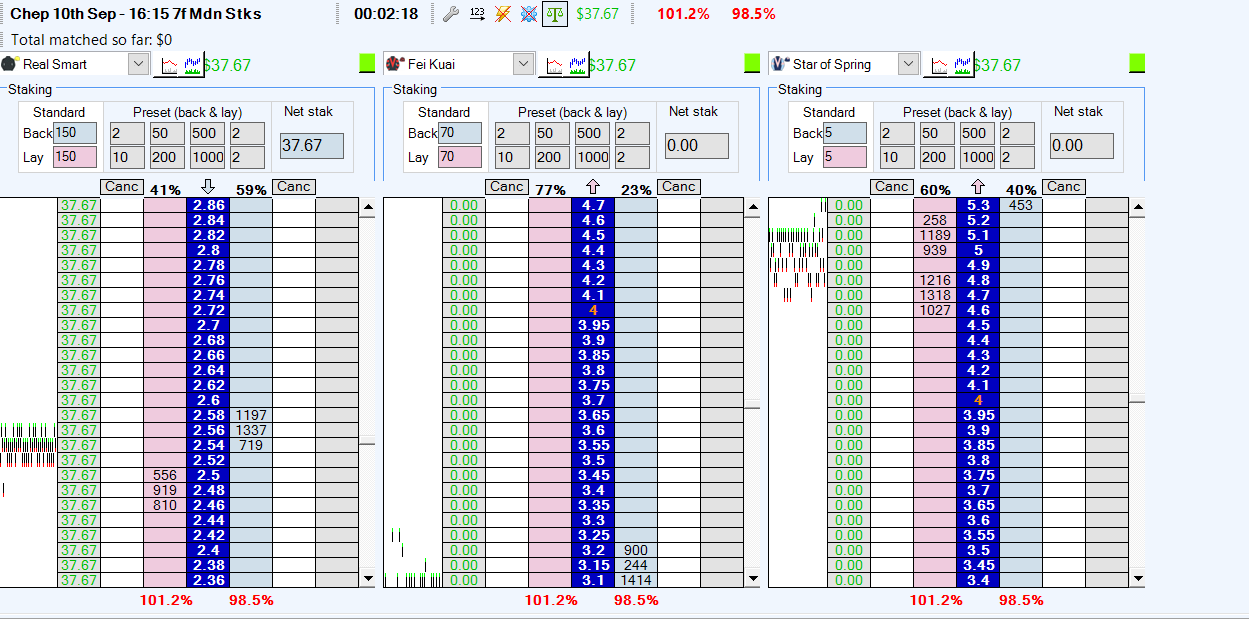1249x619 pixels.
Task: Click the down arrow above Real Smart ladder
Action: pyautogui.click(x=207, y=187)
